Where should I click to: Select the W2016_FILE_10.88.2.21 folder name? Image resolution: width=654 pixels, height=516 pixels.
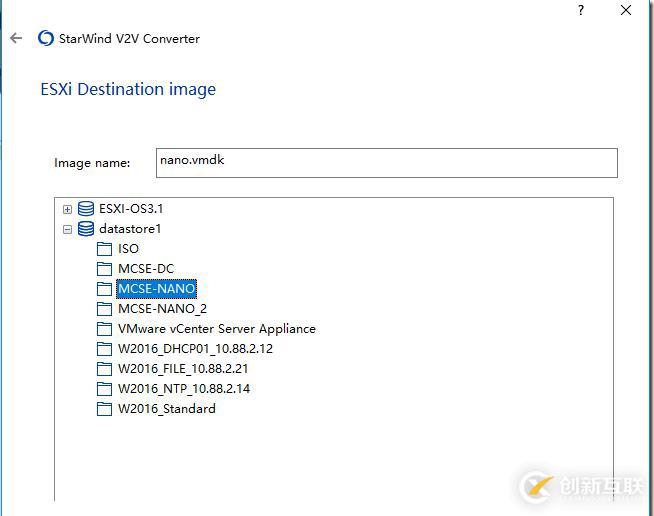[183, 369]
